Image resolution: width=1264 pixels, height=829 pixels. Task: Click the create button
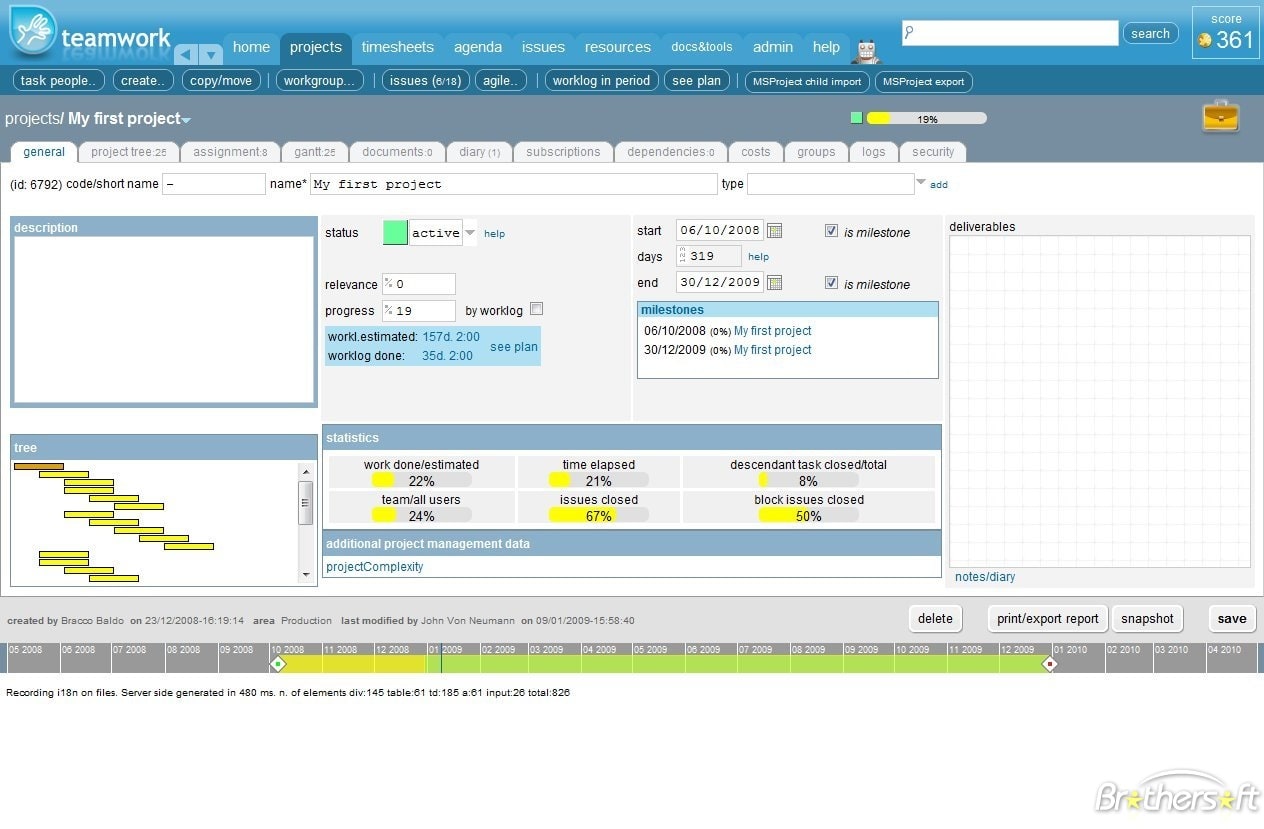click(x=143, y=81)
